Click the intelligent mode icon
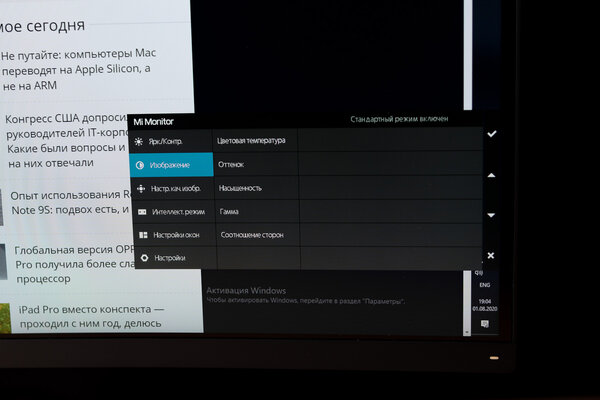The width and height of the screenshot is (600, 400). click(142, 212)
